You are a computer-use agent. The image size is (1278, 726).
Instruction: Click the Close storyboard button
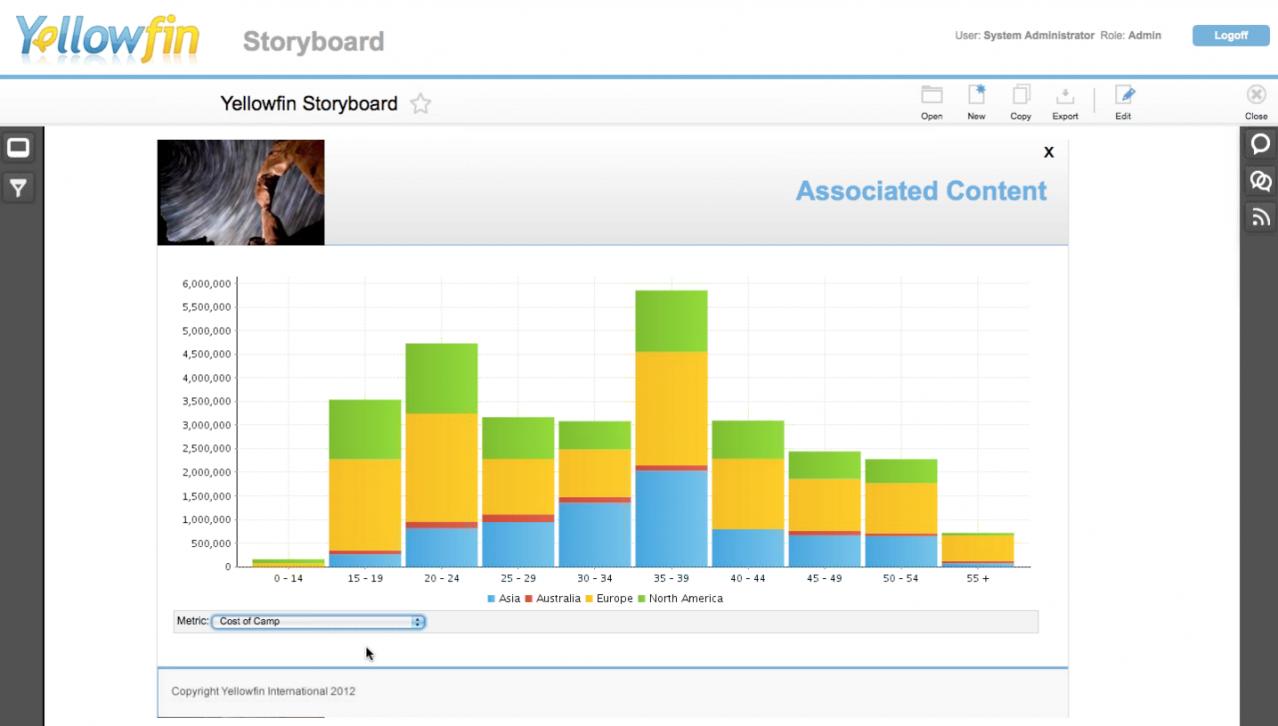pyautogui.click(x=1256, y=100)
